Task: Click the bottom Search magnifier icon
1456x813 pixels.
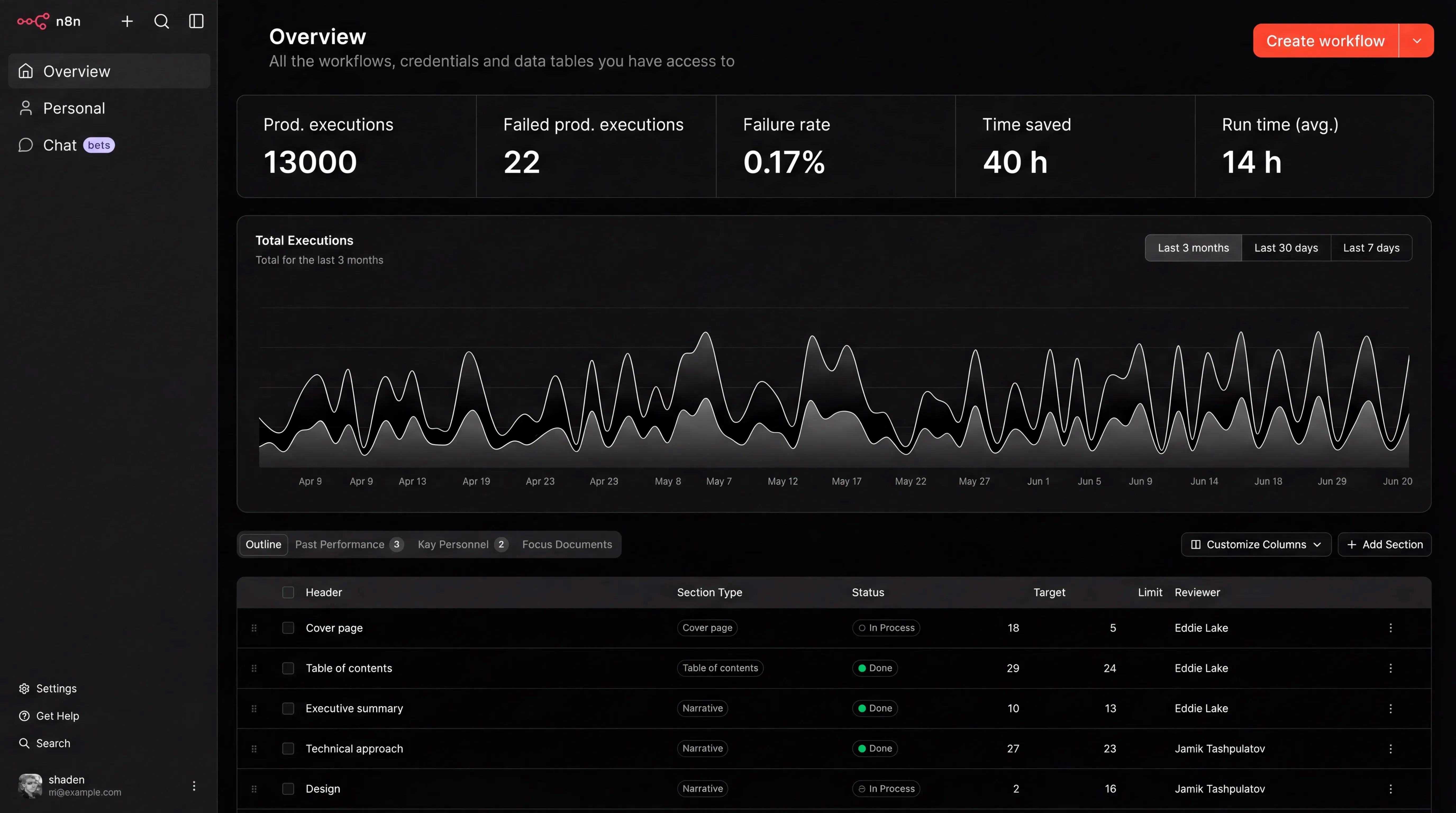Action: click(x=24, y=743)
